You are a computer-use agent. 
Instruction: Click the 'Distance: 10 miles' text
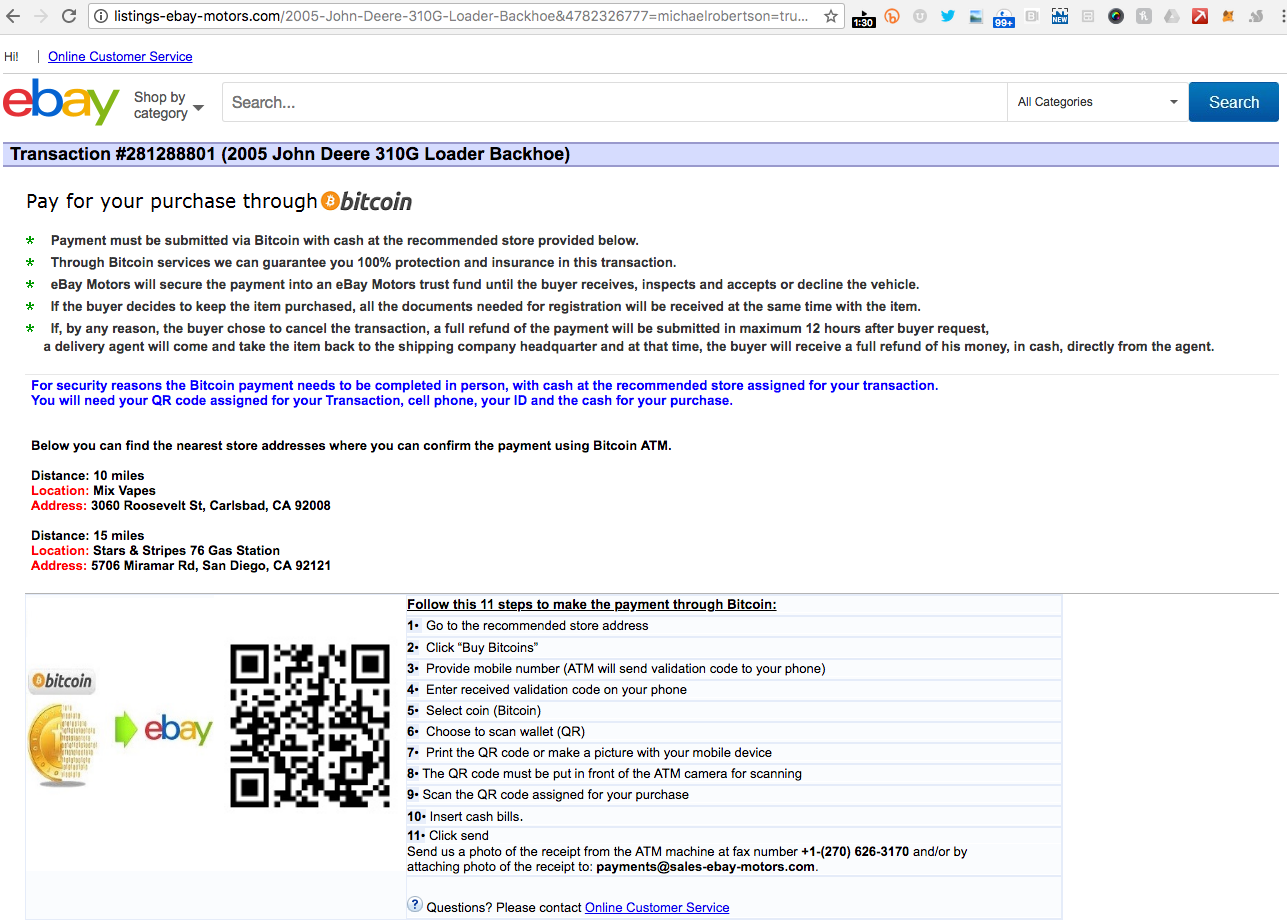pos(88,476)
